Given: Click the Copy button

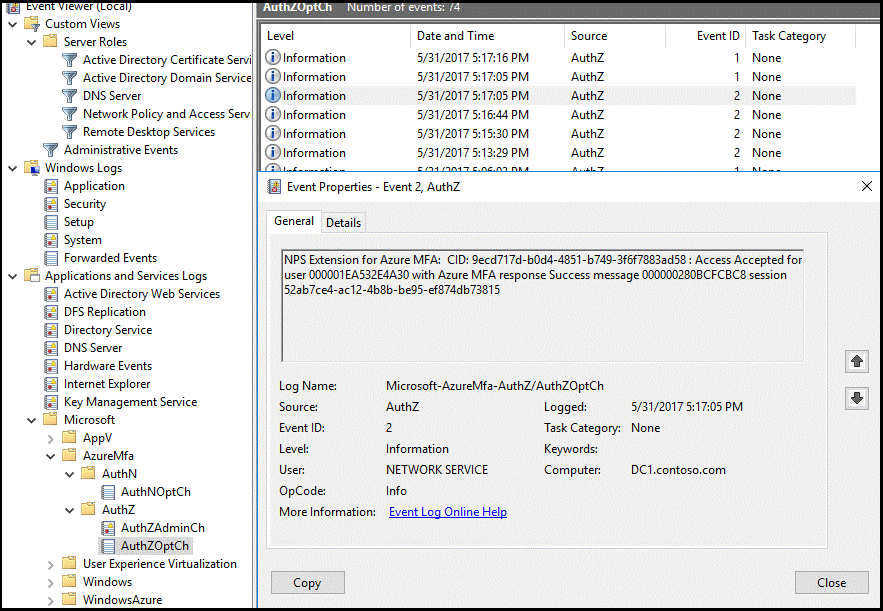Looking at the screenshot, I should pyautogui.click(x=307, y=583).
